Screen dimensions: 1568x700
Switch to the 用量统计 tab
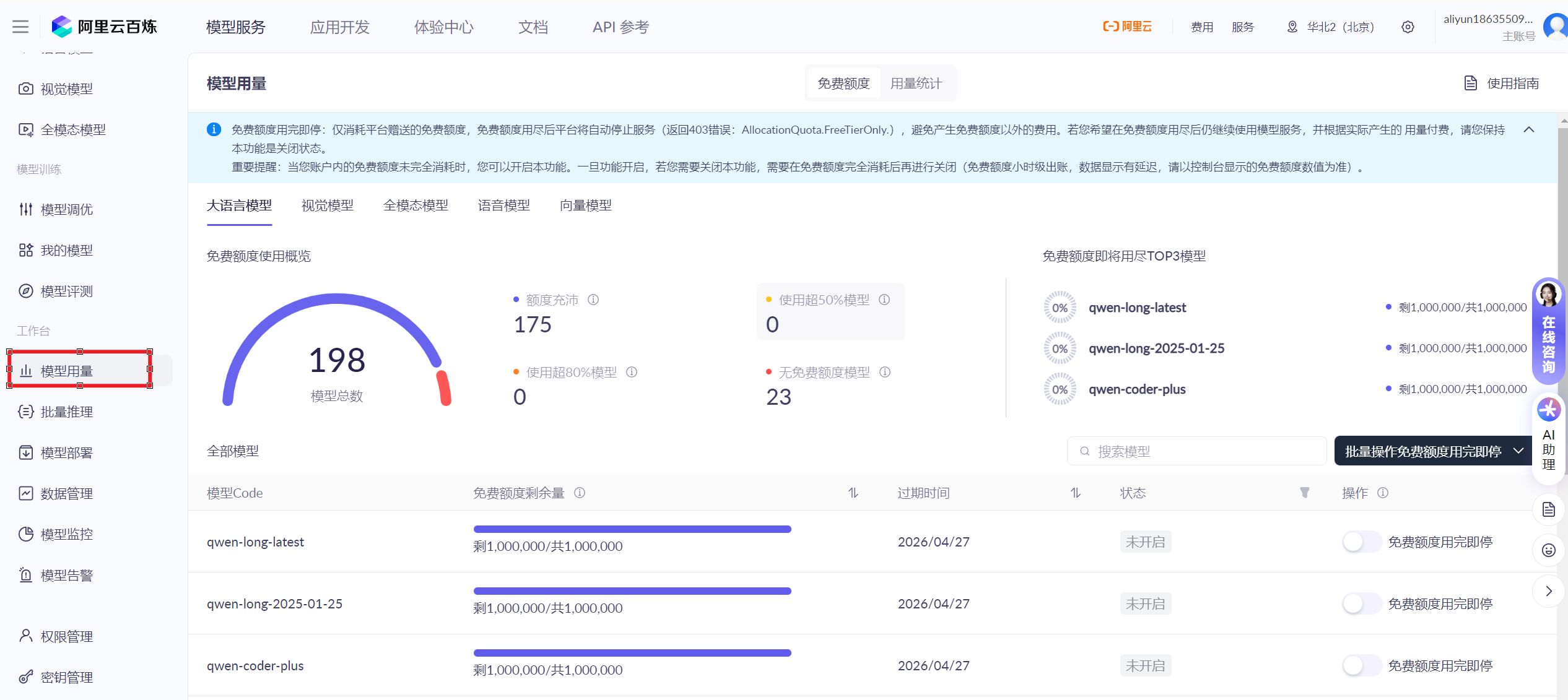pos(916,84)
